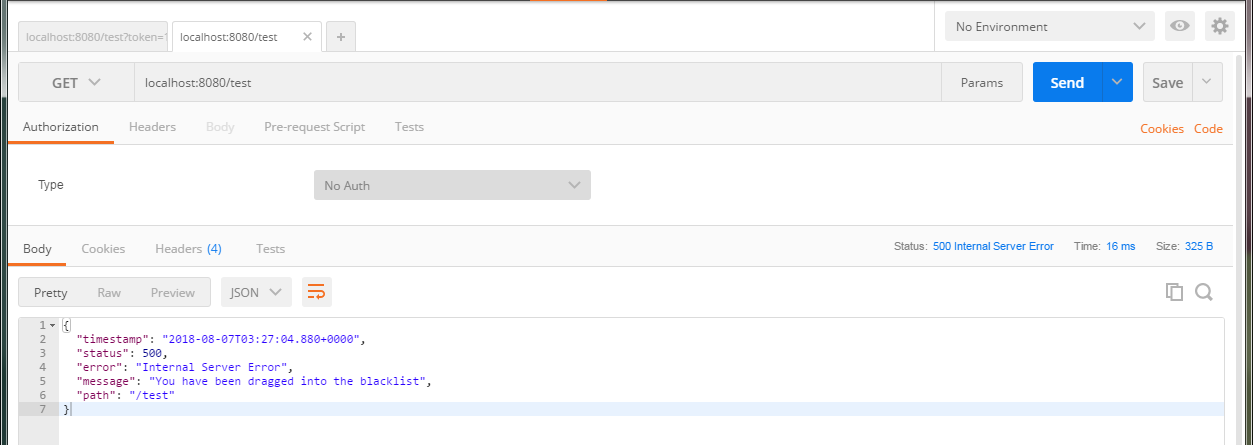Open the Send options arrow
Screen dimensions: 1253x445
coord(1117,83)
